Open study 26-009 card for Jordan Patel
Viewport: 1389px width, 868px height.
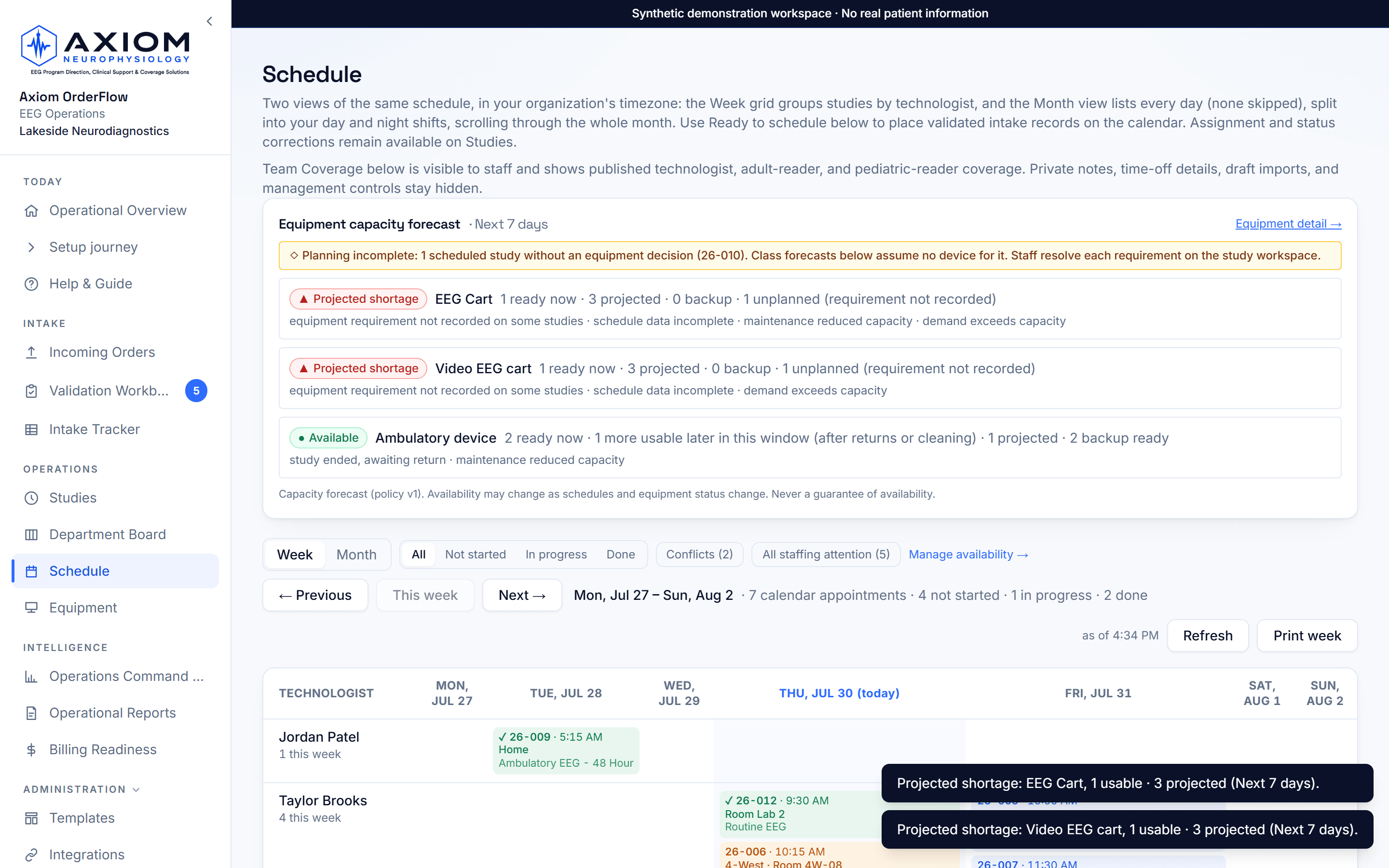tap(566, 751)
